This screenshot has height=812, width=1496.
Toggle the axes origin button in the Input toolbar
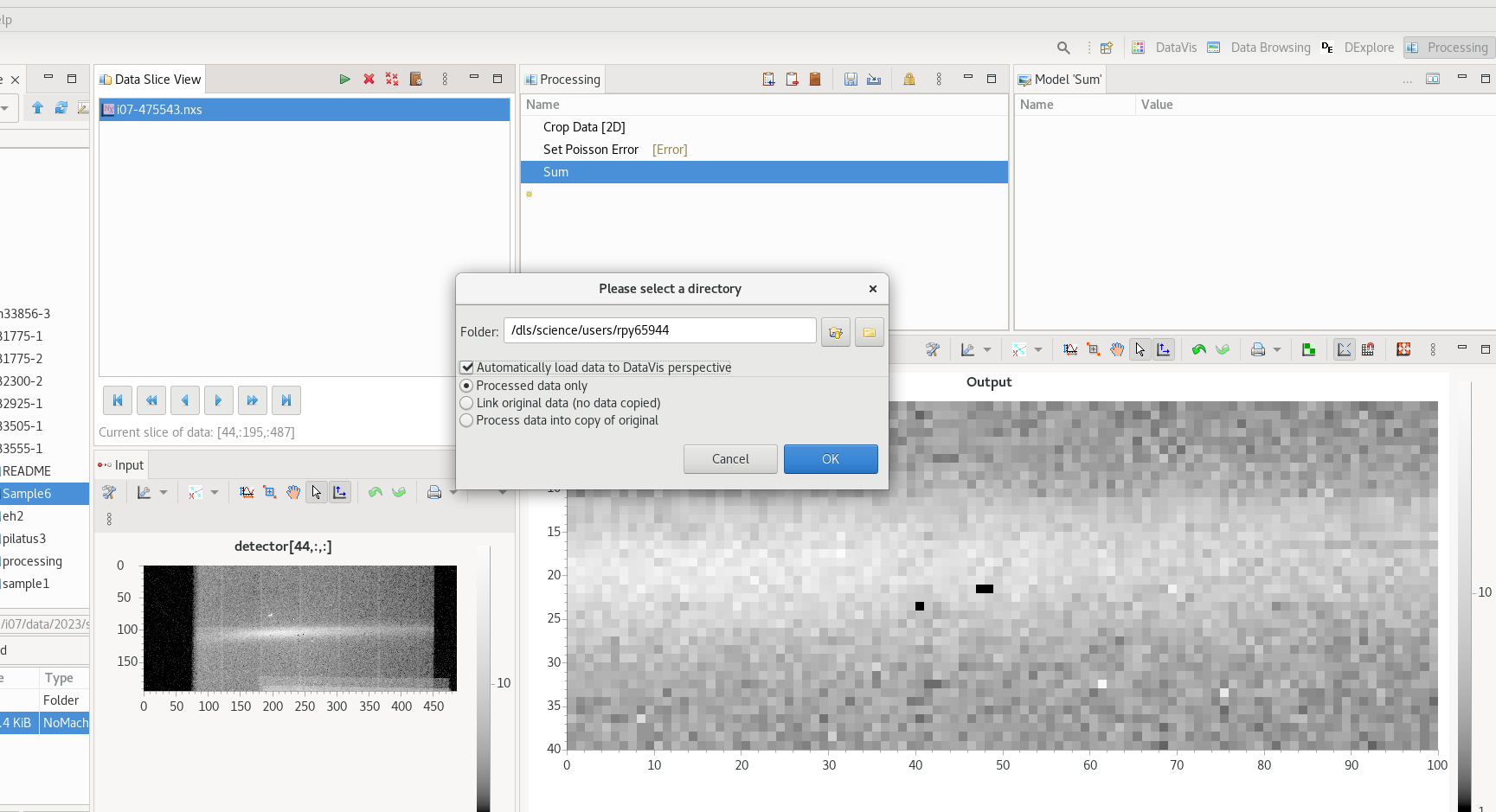coord(340,493)
